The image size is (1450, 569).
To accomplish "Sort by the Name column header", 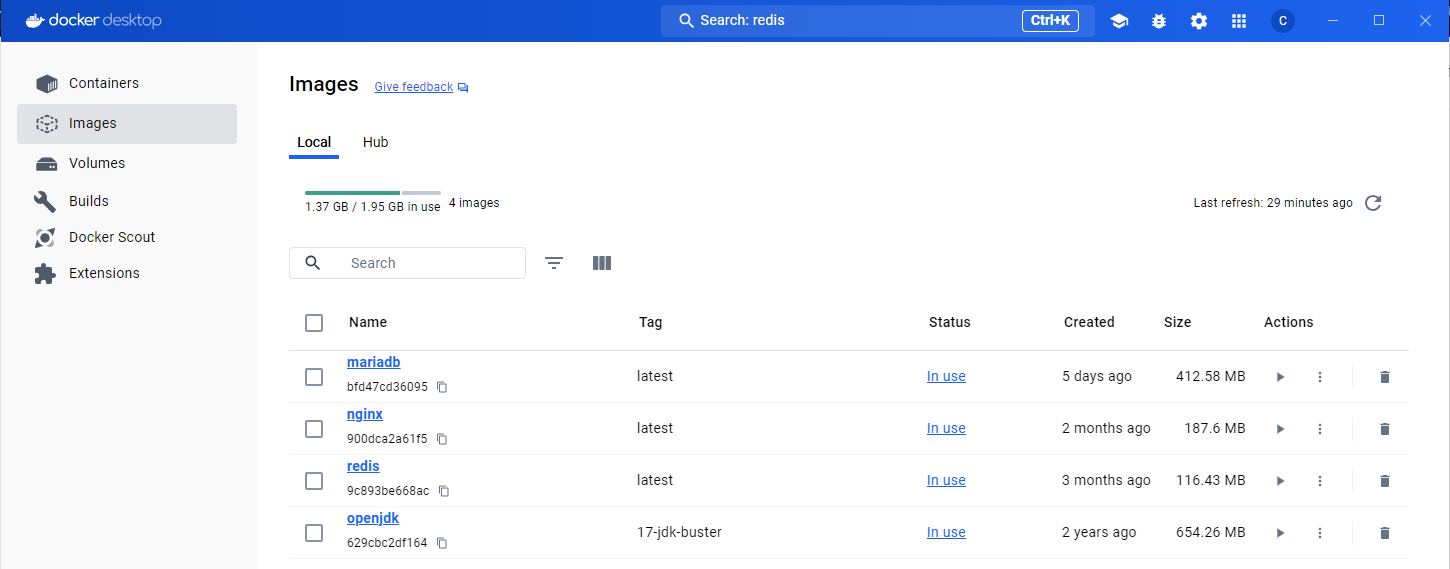I will [x=368, y=322].
